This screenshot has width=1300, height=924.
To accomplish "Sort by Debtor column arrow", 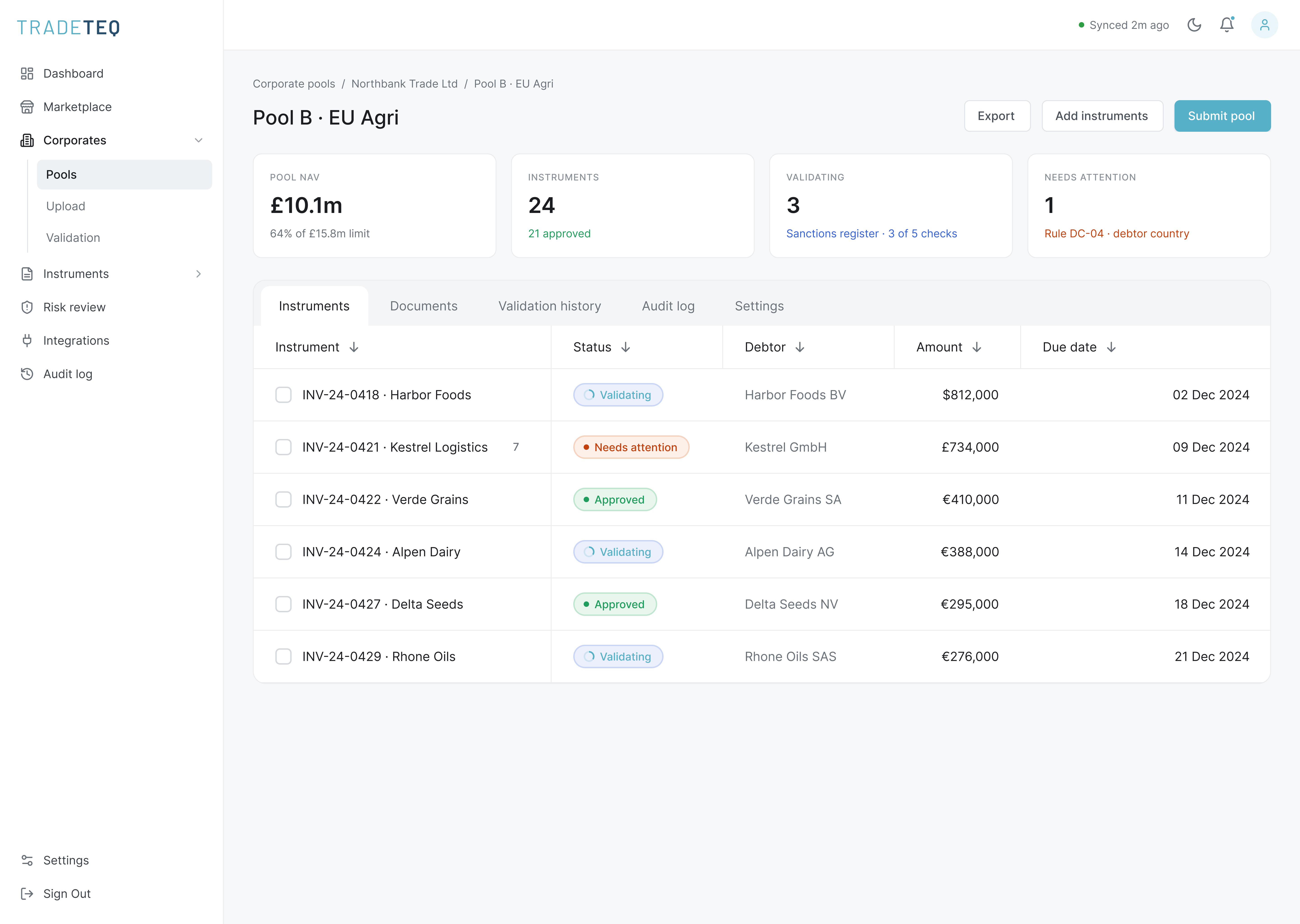I will tap(800, 347).
